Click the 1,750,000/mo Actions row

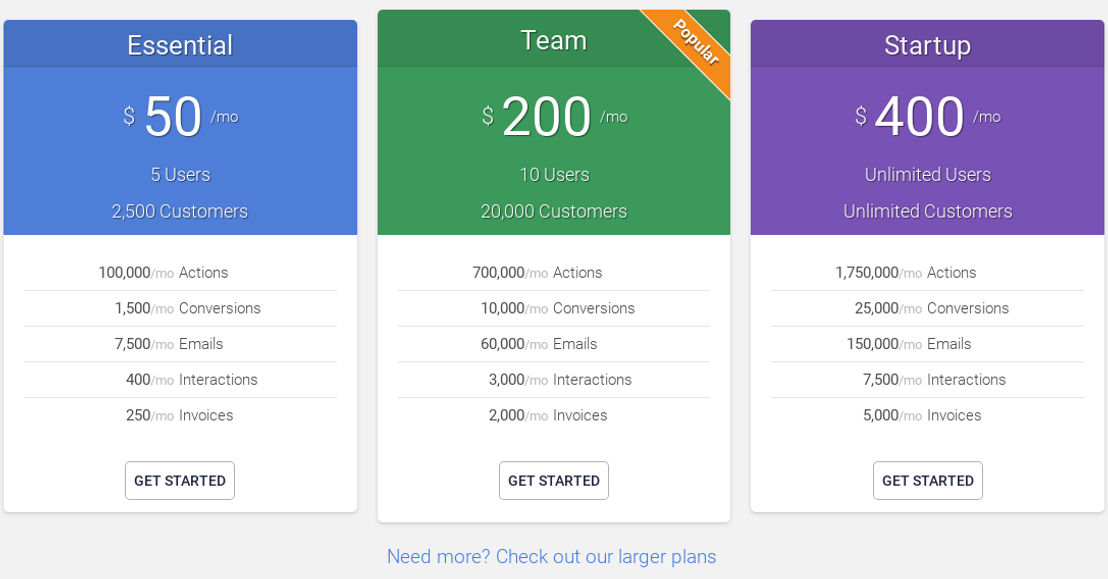927,273
